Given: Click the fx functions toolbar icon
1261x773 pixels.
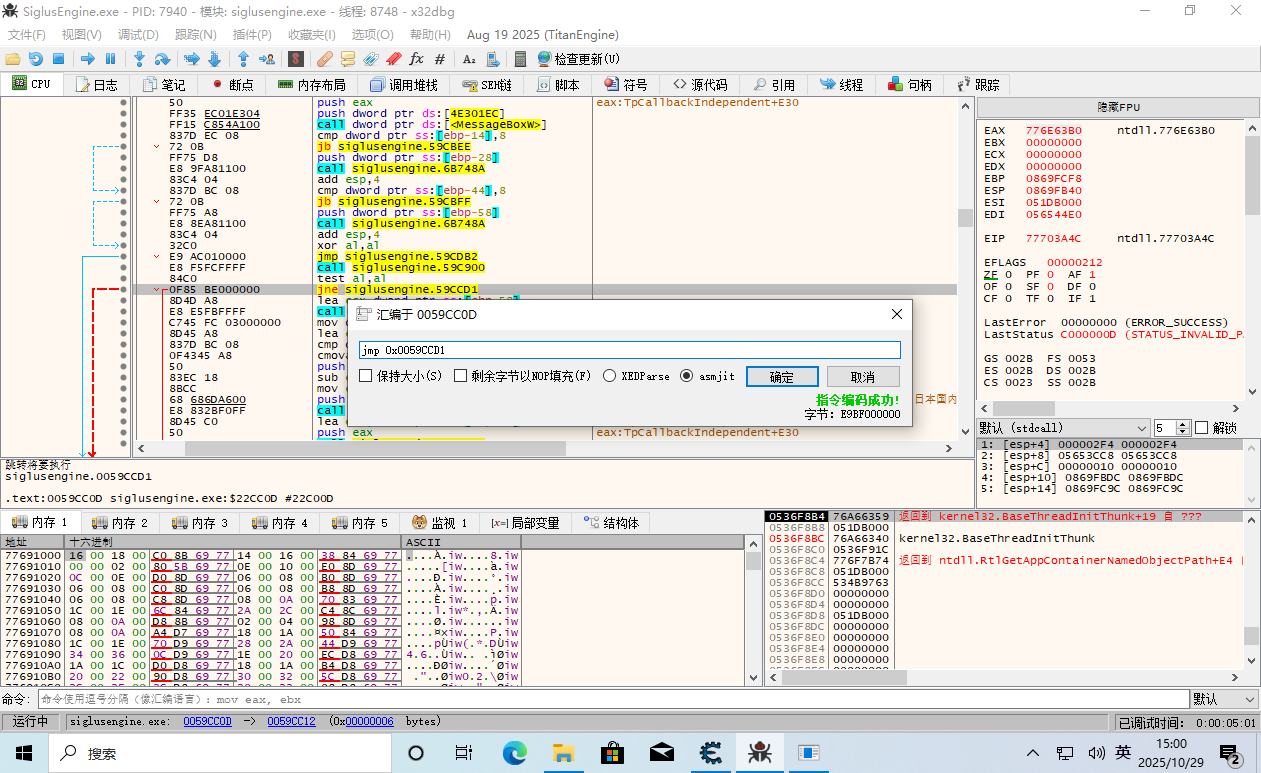Looking at the screenshot, I should [x=417, y=59].
